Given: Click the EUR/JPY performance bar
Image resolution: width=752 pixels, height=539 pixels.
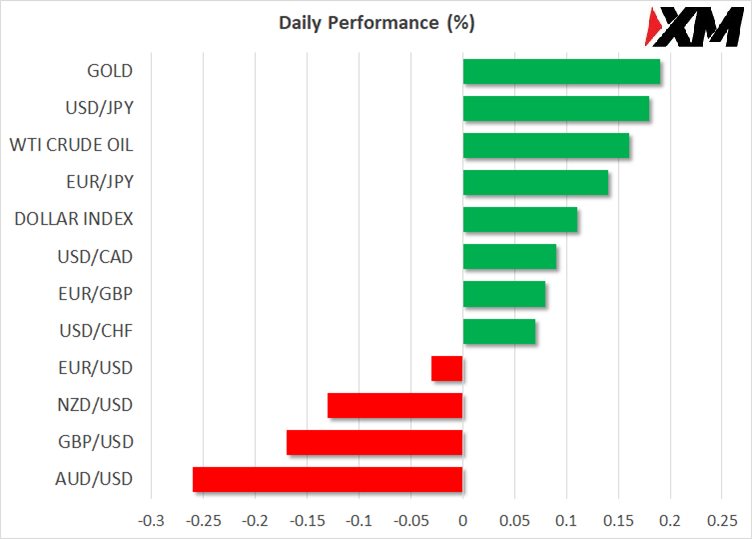Looking at the screenshot, I should (535, 183).
